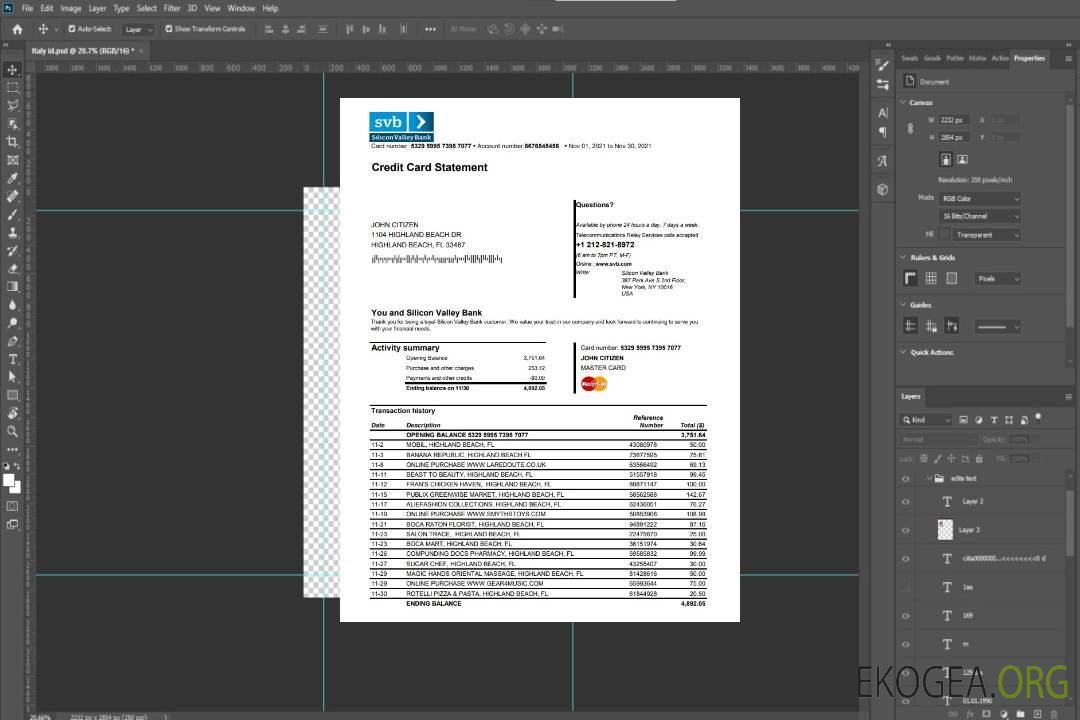The height and width of the screenshot is (720, 1080).
Task: Open the 3D panel cube icon
Action: [x=882, y=189]
